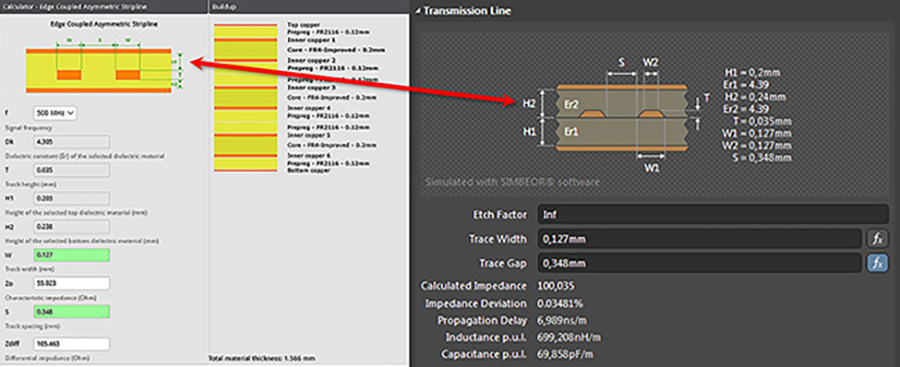
Task: Click the S = 0,348mm parameter text
Action: tap(762, 157)
